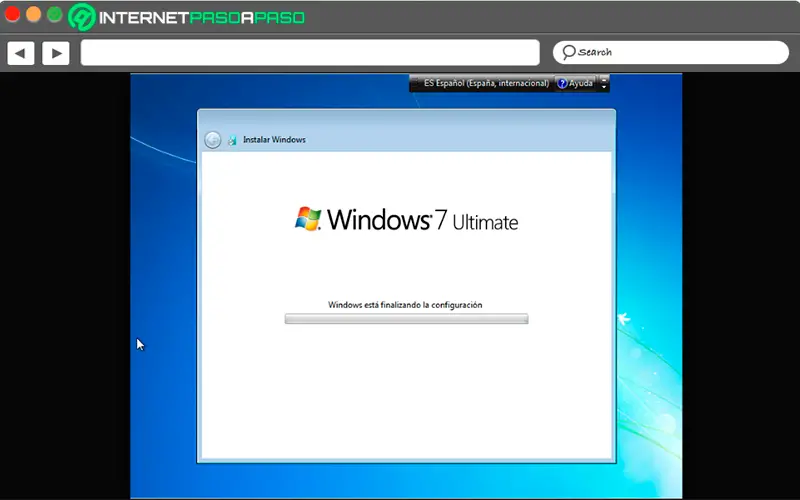Click the Windows 7 Ultimate wordmark

tap(422, 220)
